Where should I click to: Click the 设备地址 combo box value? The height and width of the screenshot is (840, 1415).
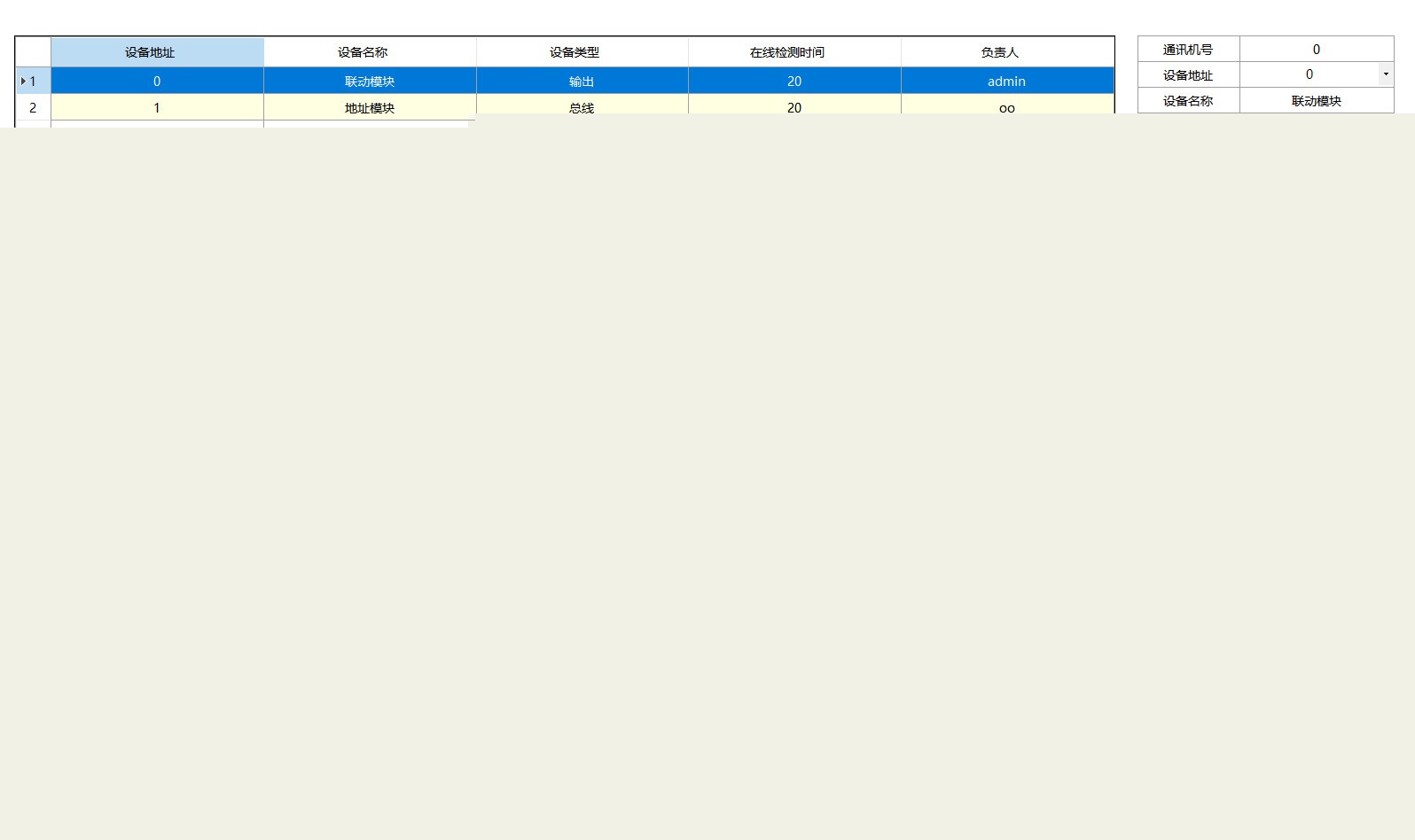[x=1309, y=74]
